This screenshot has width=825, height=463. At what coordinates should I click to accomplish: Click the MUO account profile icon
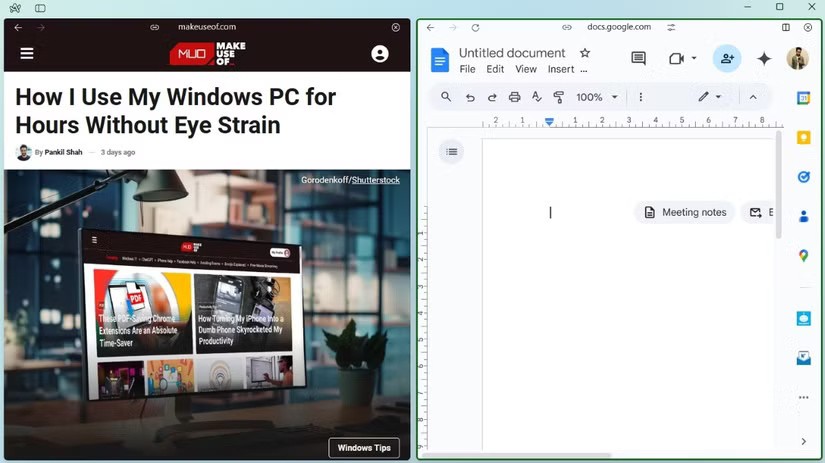(x=380, y=54)
